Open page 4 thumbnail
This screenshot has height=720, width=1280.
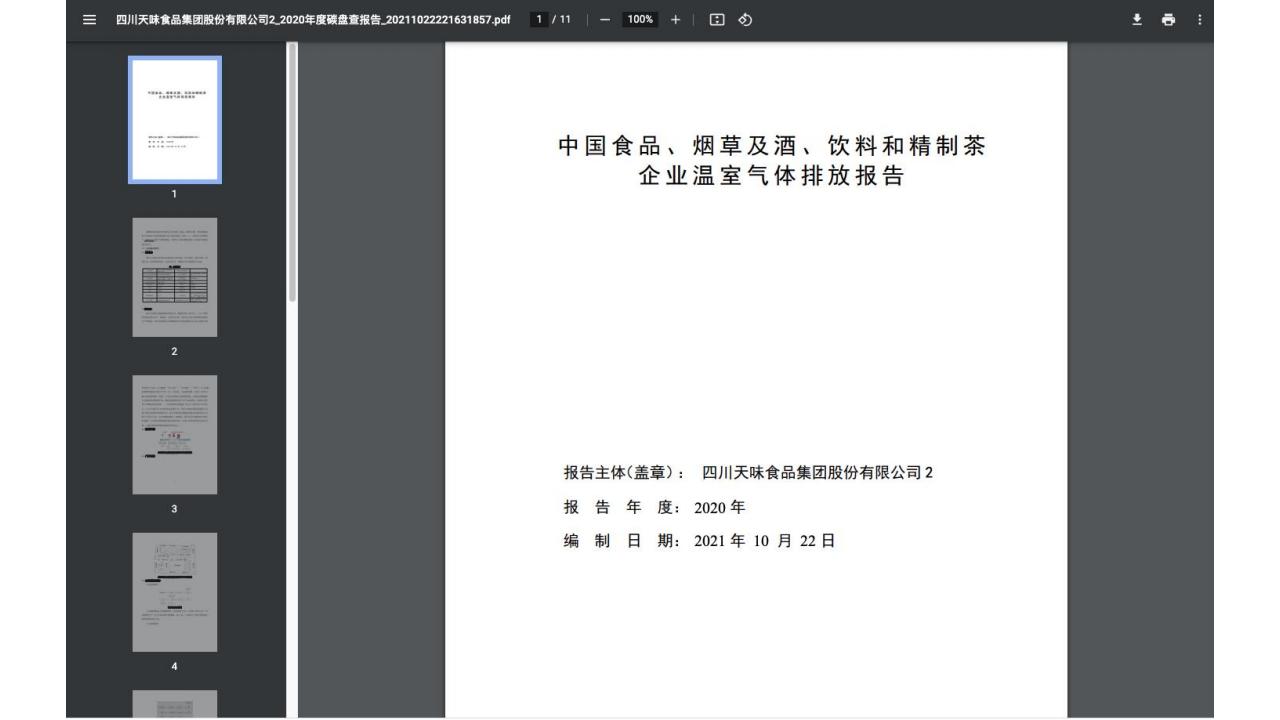pos(175,592)
